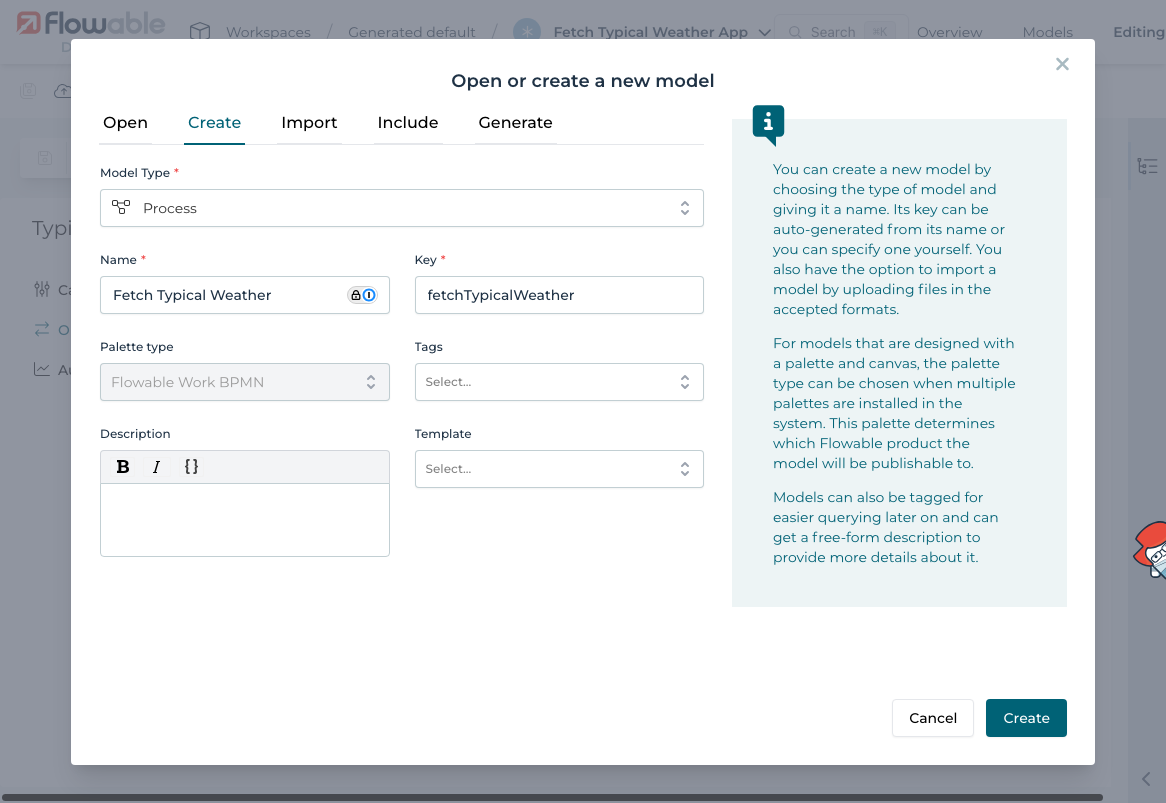Switch to the Generate tab
The width and height of the screenshot is (1166, 803).
(515, 122)
